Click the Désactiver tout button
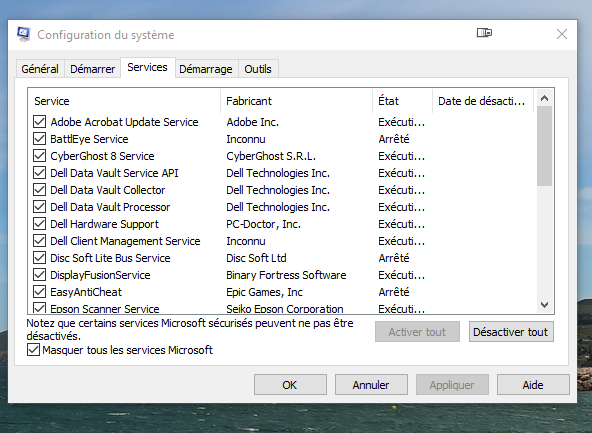The image size is (592, 433). (511, 332)
